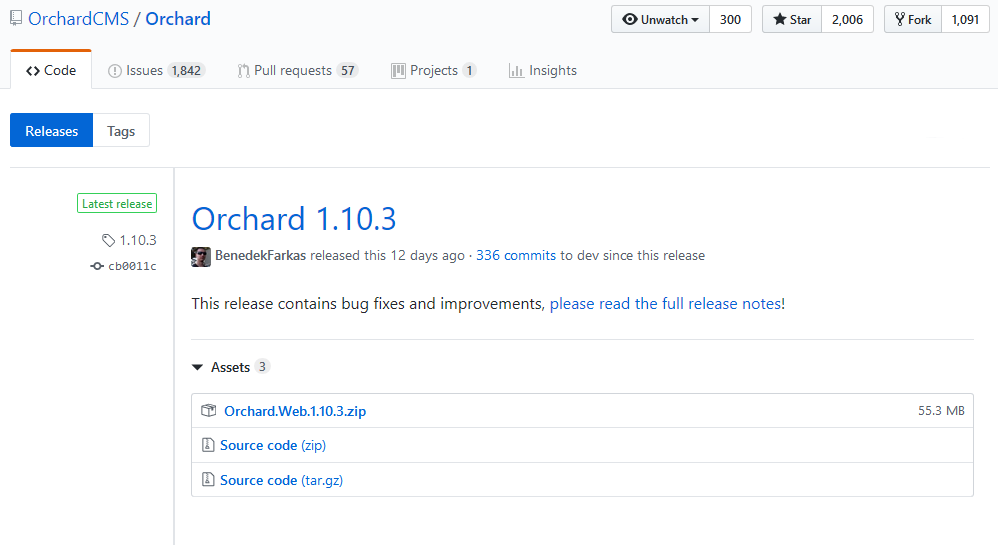The width and height of the screenshot is (1002, 545).
Task: Click the watchers count 300
Action: (730, 20)
